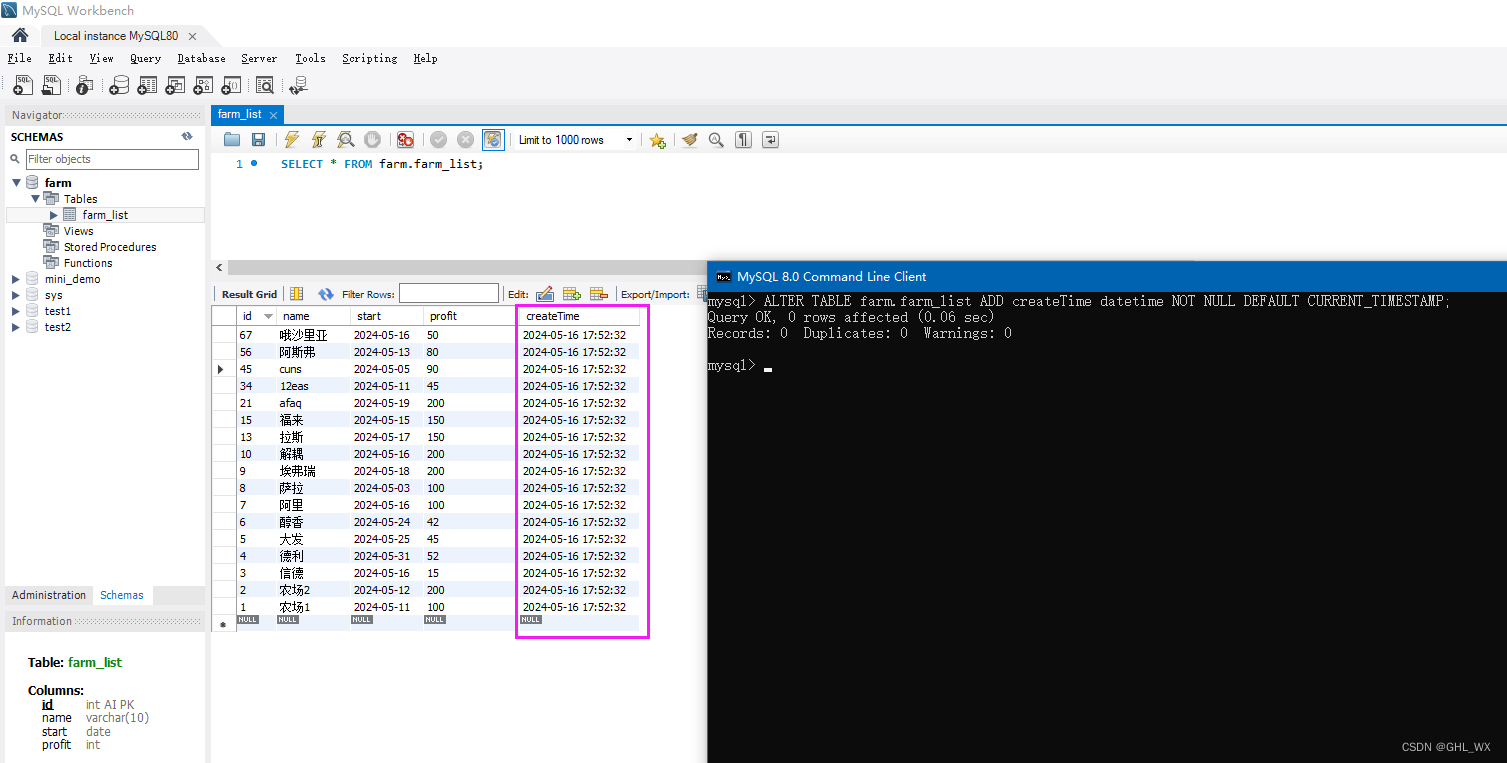The height and width of the screenshot is (763, 1507).
Task: Toggle word wrapping in the editor
Action: (770, 140)
